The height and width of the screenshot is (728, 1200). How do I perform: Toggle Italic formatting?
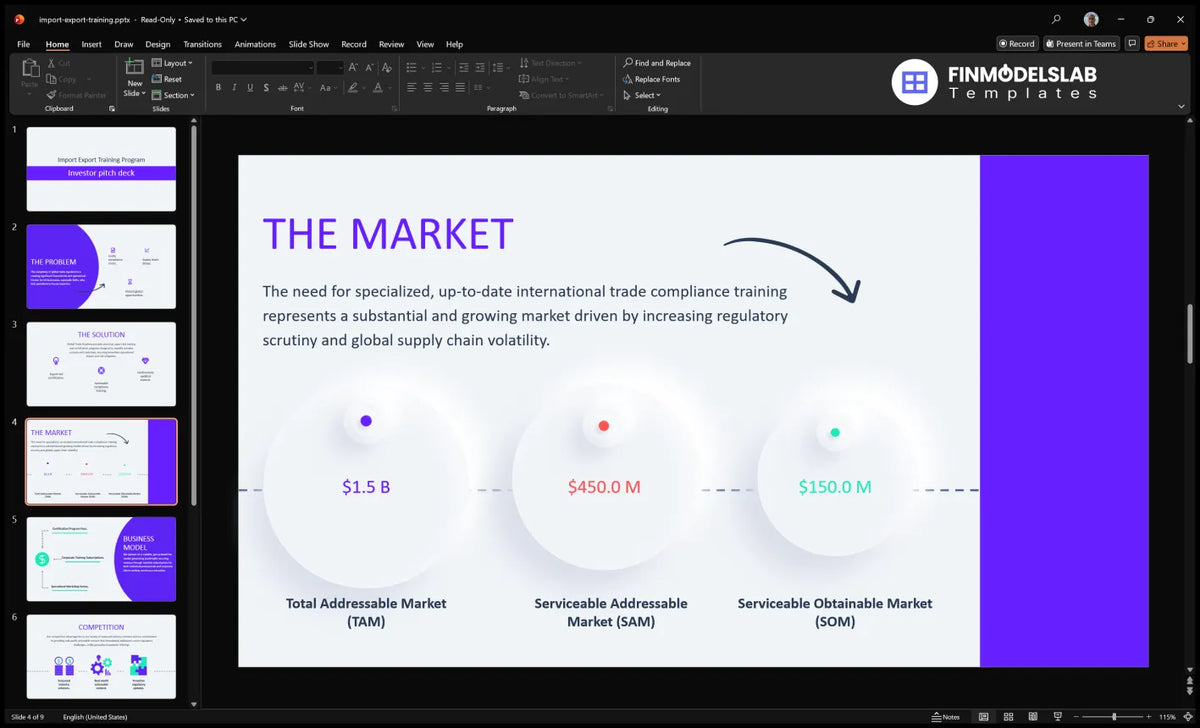233,87
